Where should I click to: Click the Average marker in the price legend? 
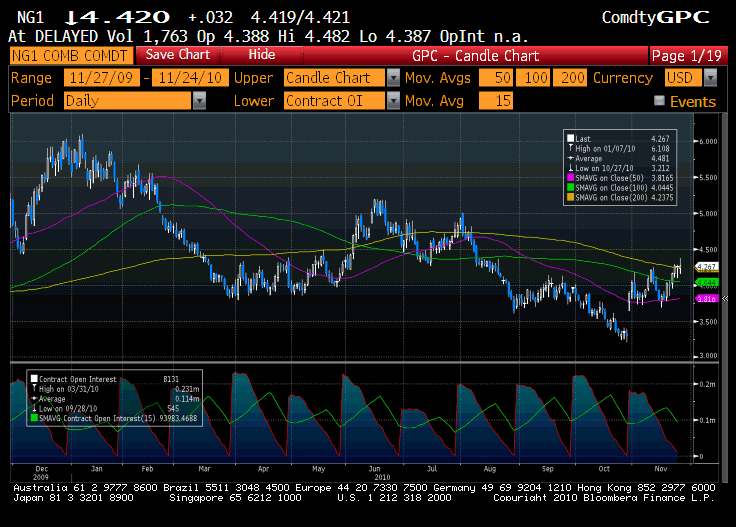570,157
